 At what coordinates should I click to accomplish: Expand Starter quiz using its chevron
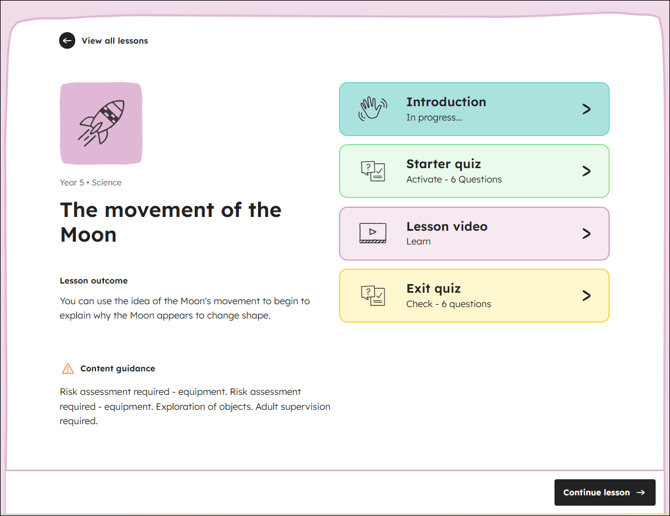coord(586,171)
